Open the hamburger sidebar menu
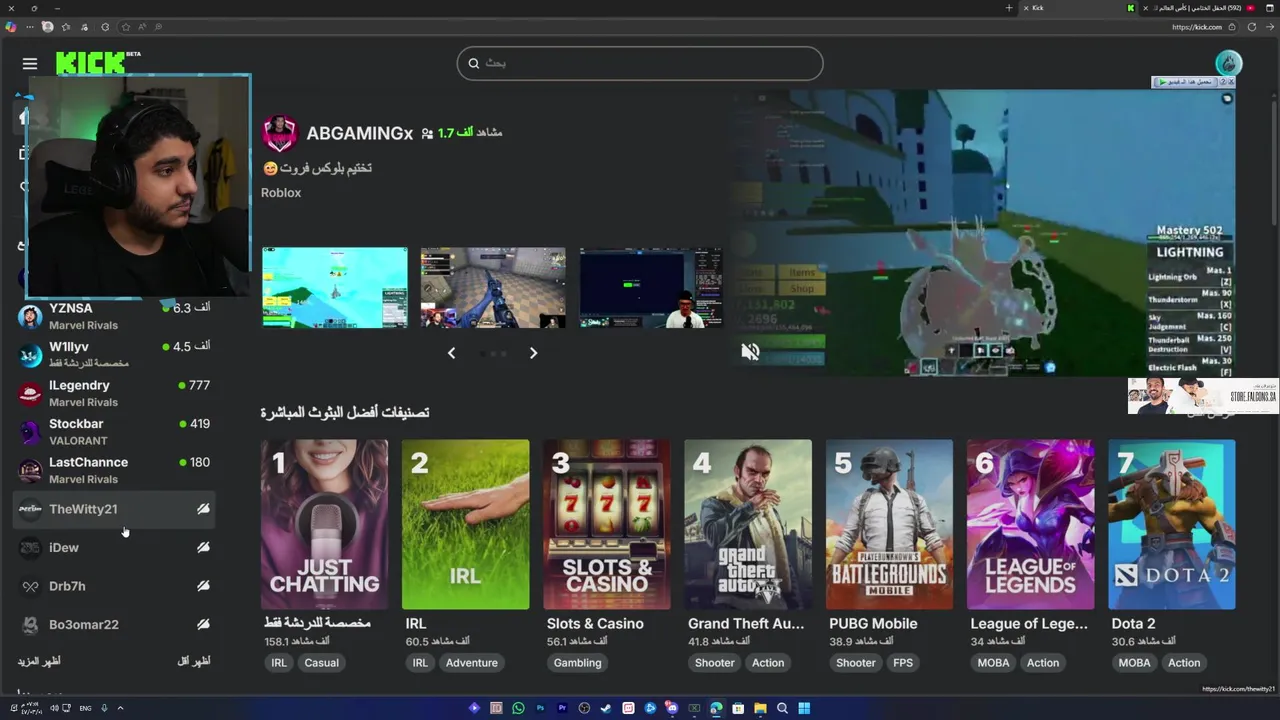 [30, 63]
